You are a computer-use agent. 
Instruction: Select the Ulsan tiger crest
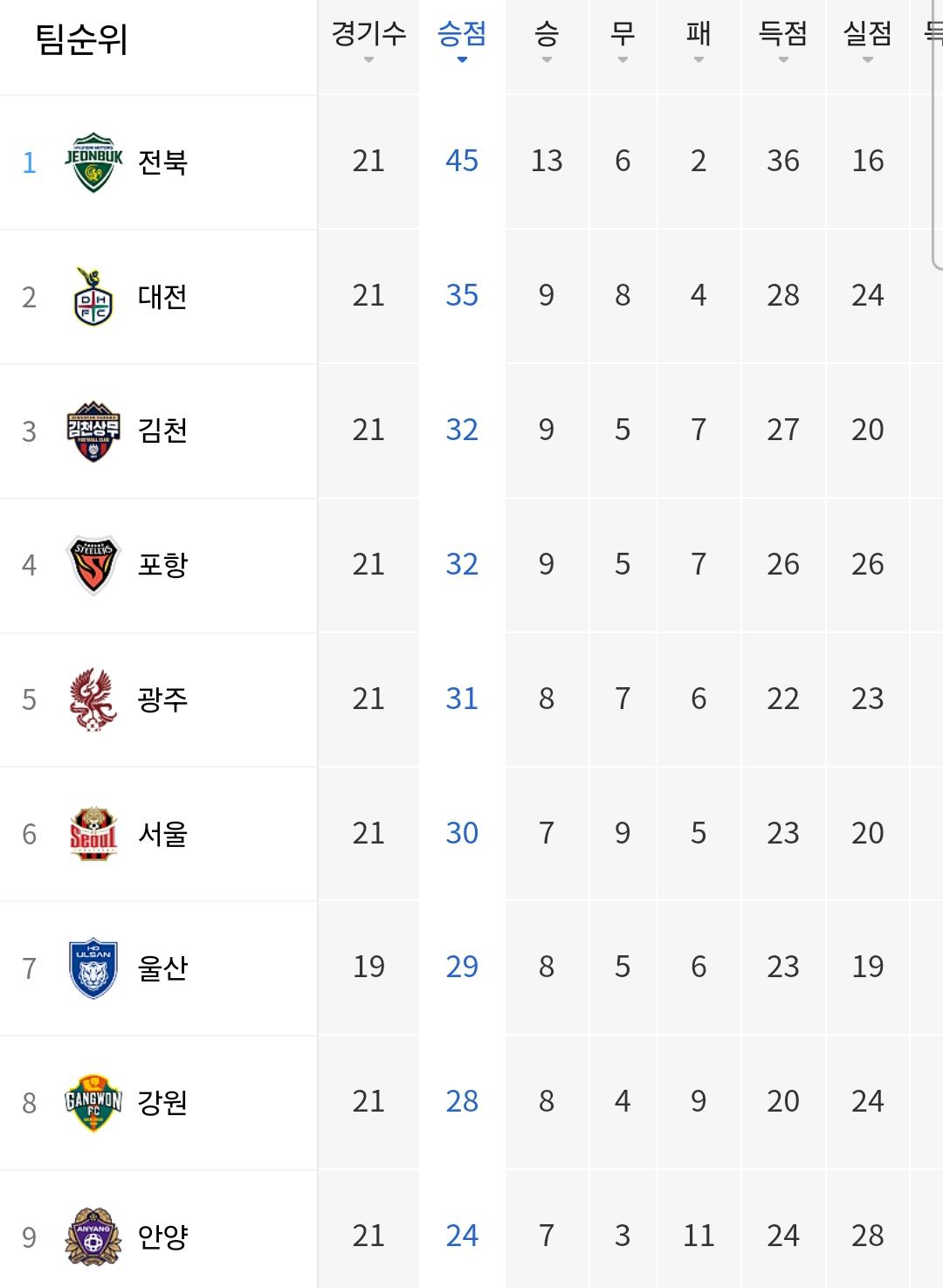pos(93,968)
